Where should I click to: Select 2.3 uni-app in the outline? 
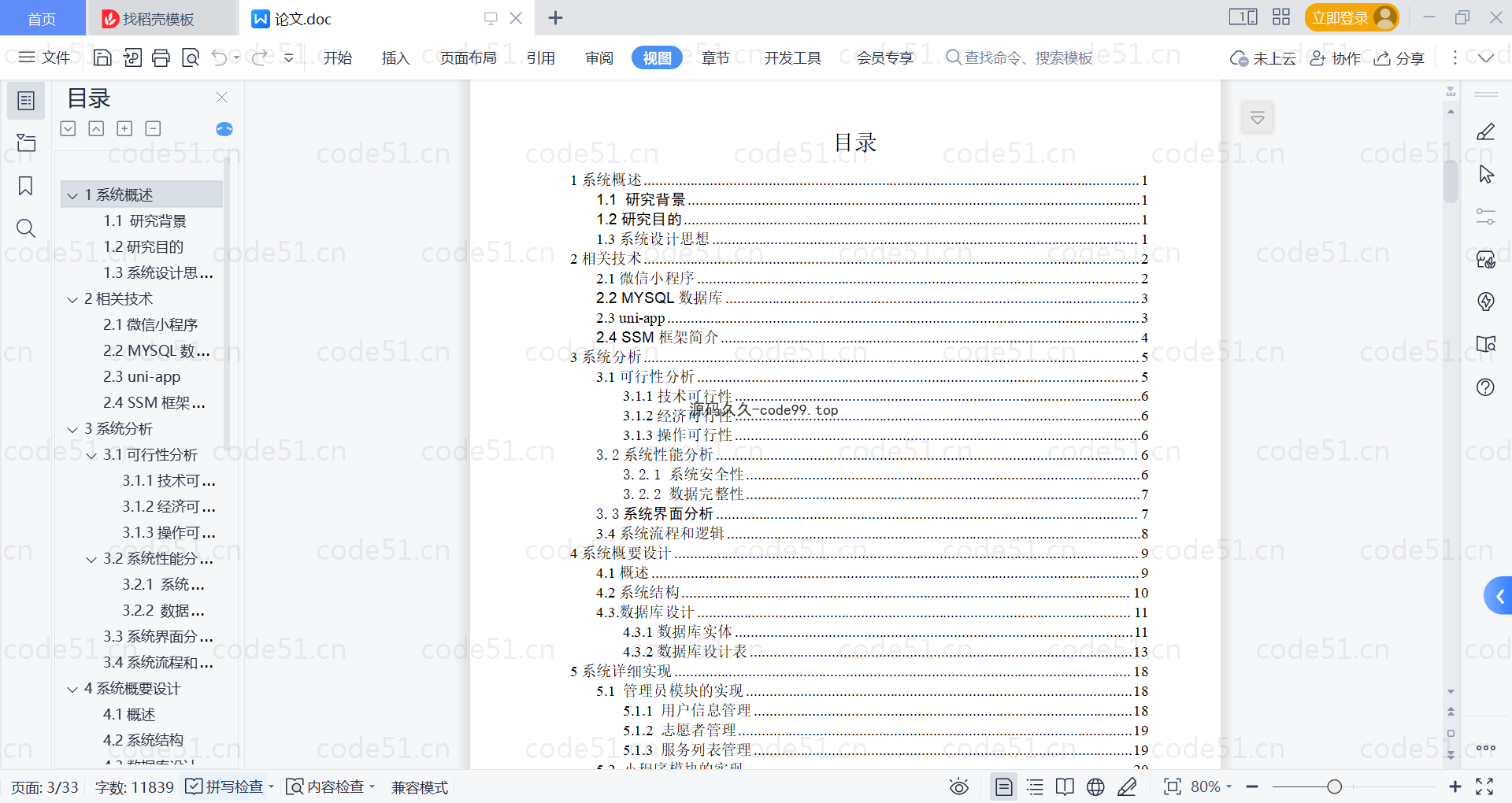[142, 377]
